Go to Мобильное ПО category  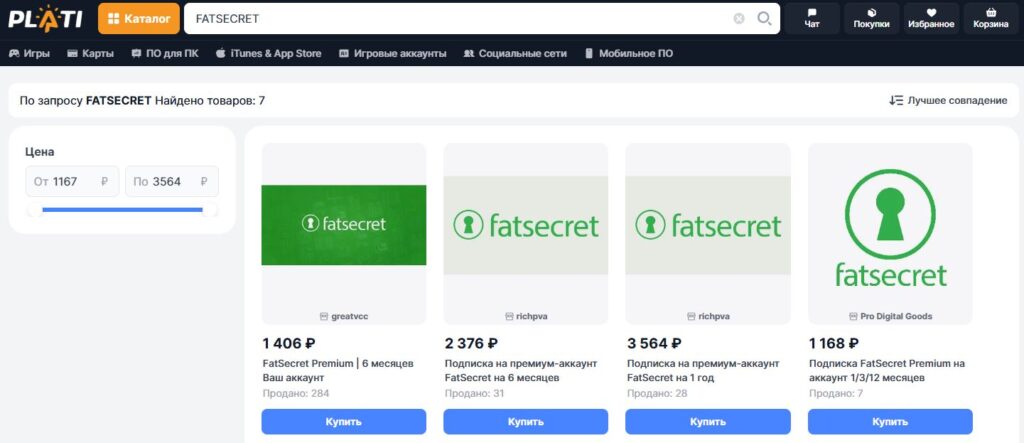click(628, 54)
